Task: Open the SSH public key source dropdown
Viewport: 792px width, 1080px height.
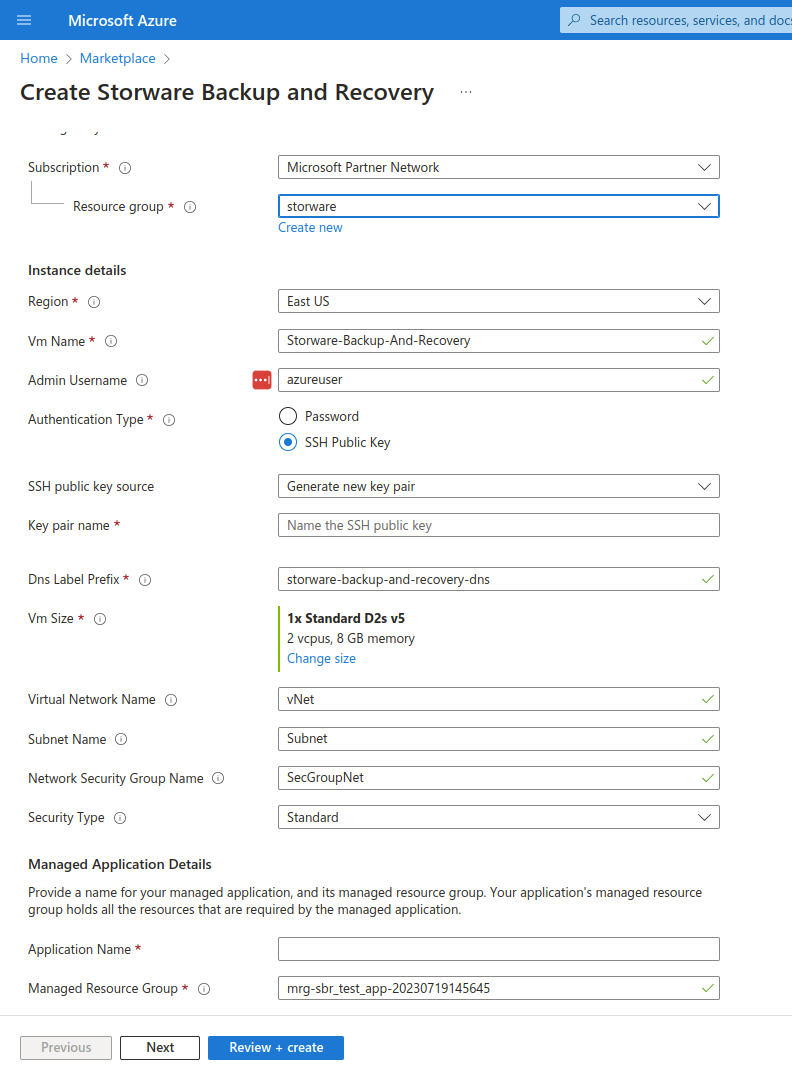Action: click(498, 486)
